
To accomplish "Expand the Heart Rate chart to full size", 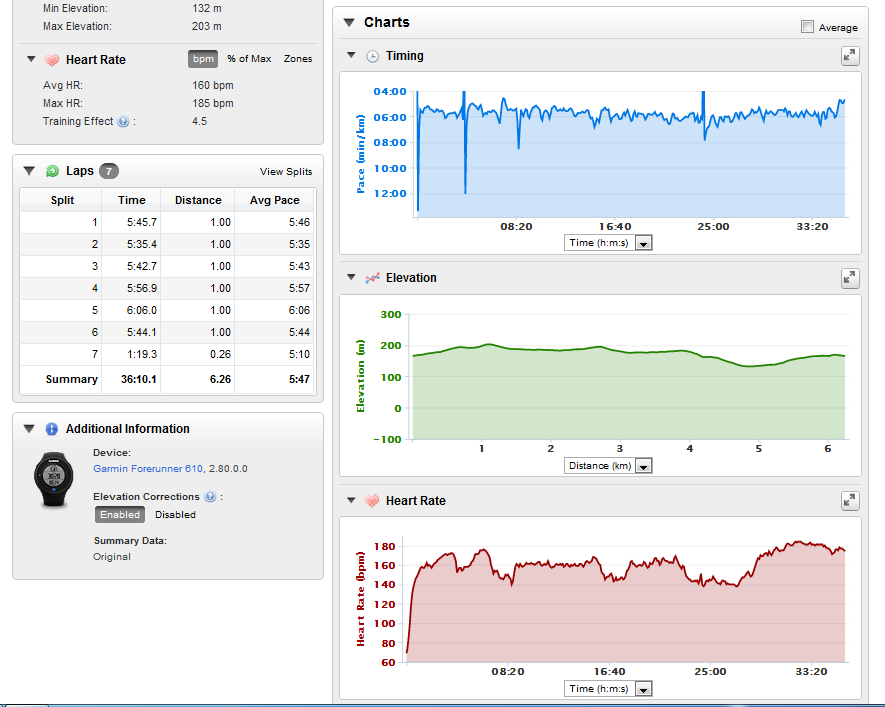I will coord(849,501).
